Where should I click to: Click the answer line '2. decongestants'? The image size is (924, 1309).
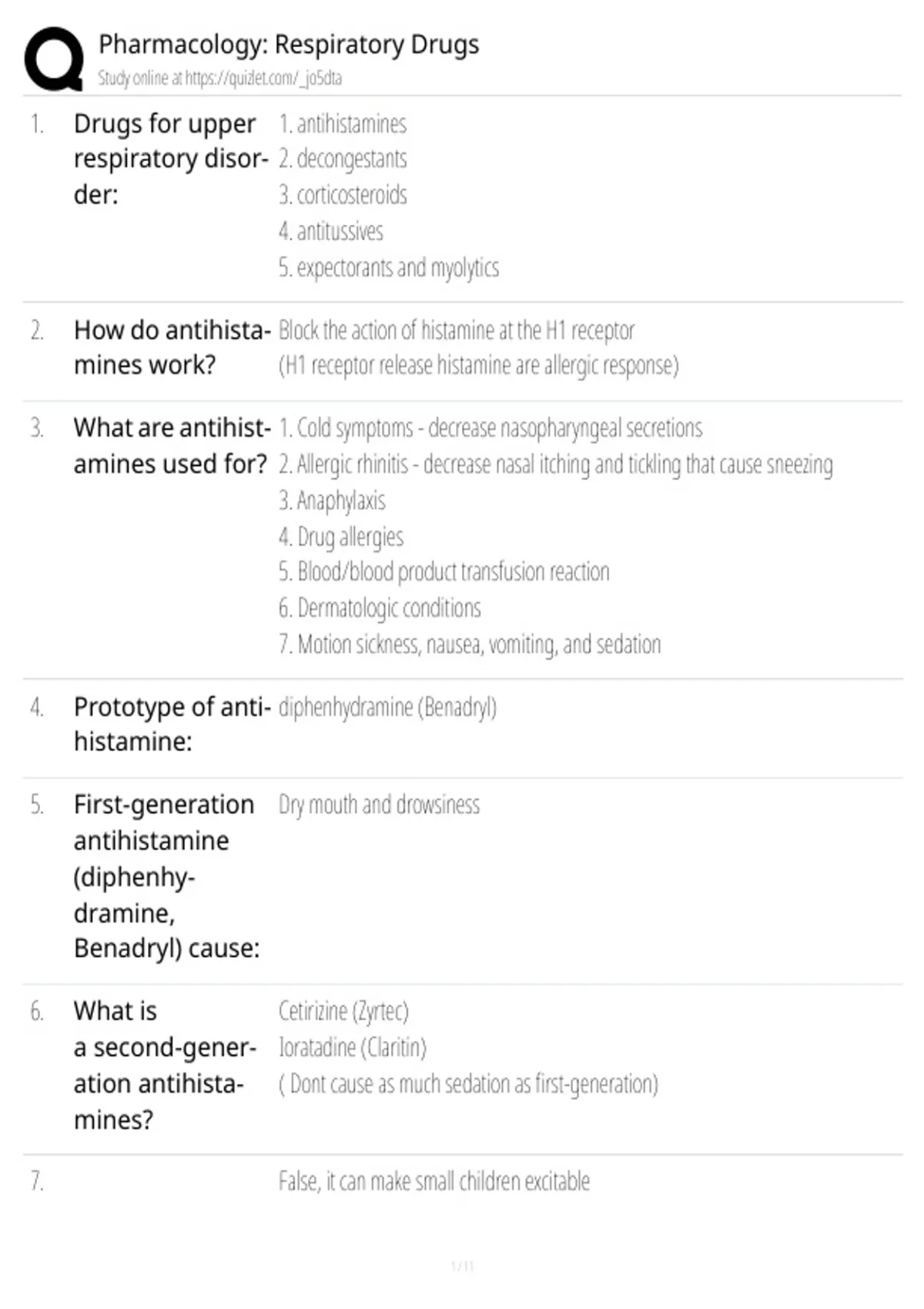pyautogui.click(x=343, y=159)
